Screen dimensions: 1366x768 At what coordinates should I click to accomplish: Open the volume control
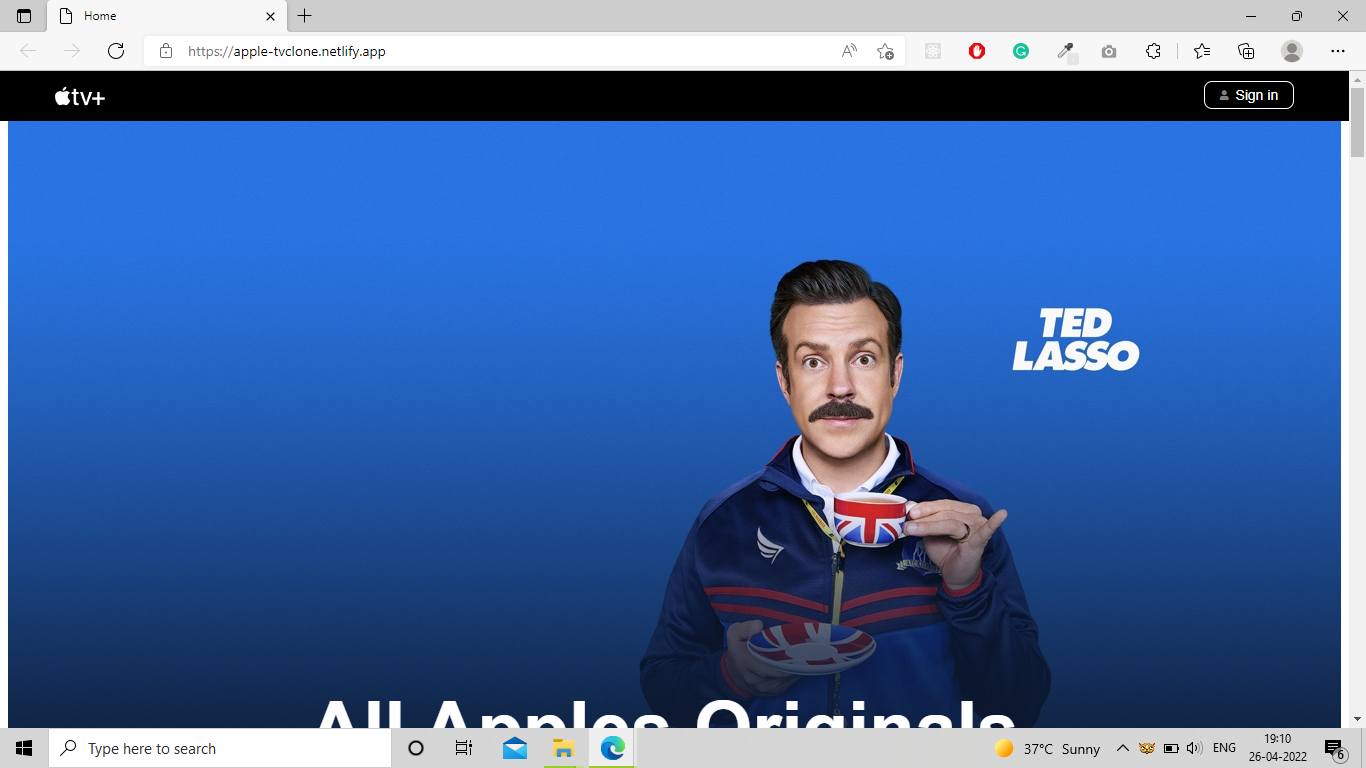[x=1194, y=748]
